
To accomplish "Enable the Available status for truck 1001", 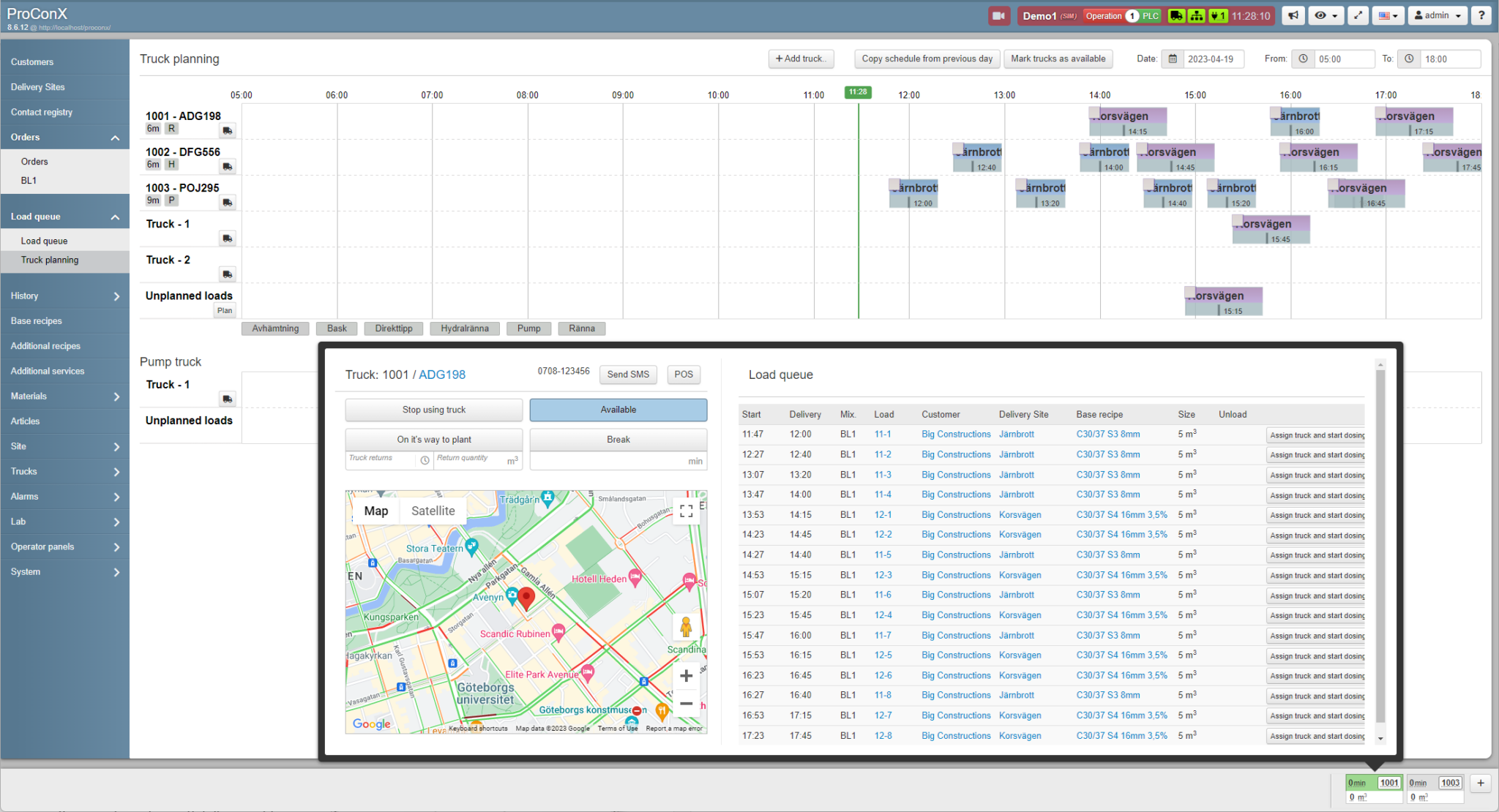I will click(x=618, y=410).
